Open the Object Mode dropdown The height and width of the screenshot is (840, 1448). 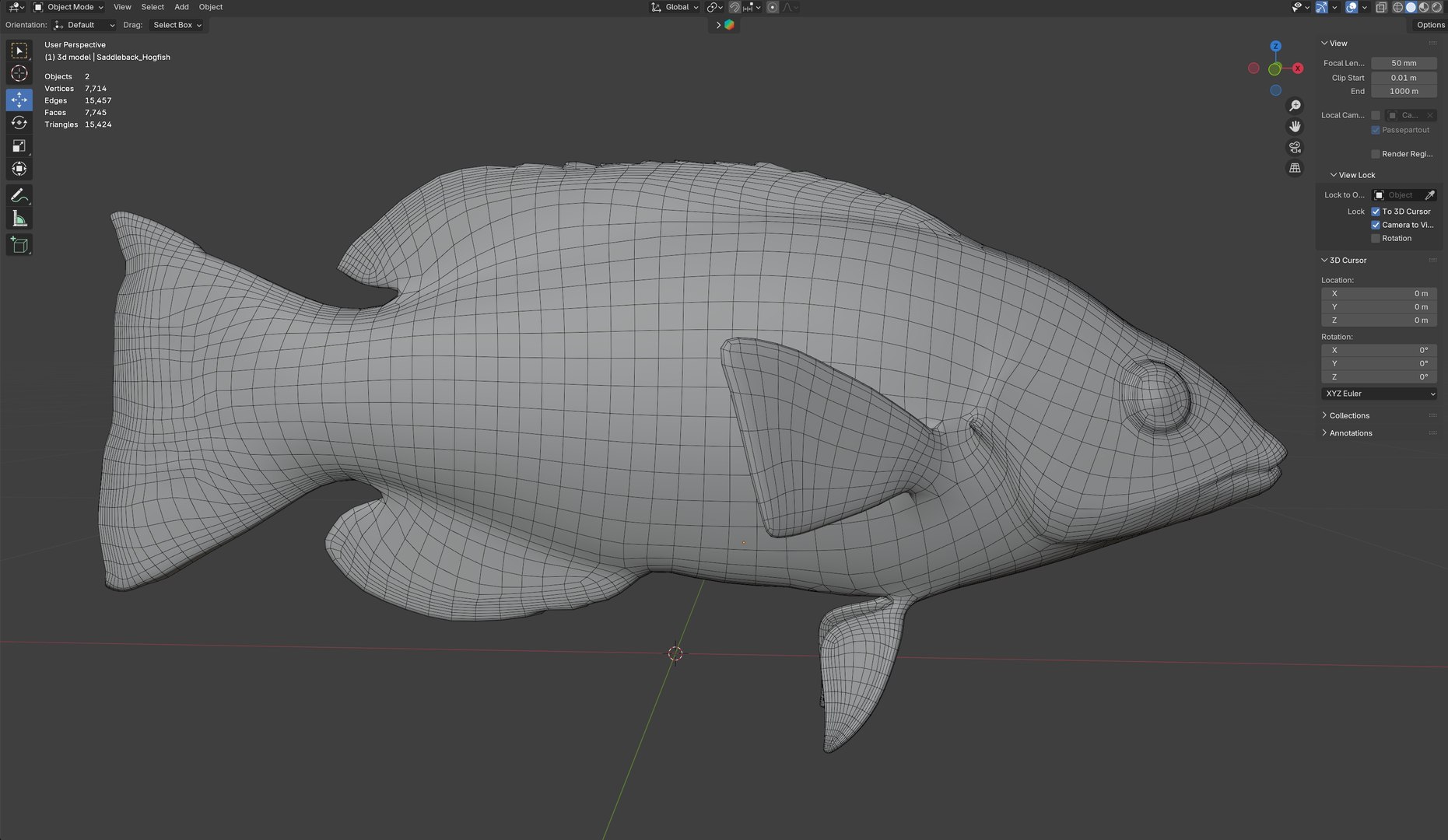click(x=68, y=7)
